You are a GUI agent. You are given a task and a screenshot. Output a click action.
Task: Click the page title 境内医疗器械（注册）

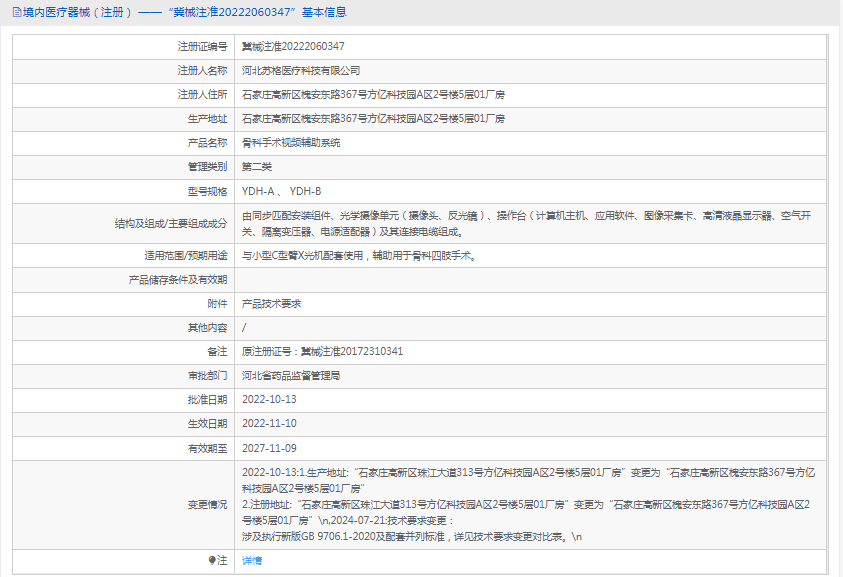pos(77,12)
